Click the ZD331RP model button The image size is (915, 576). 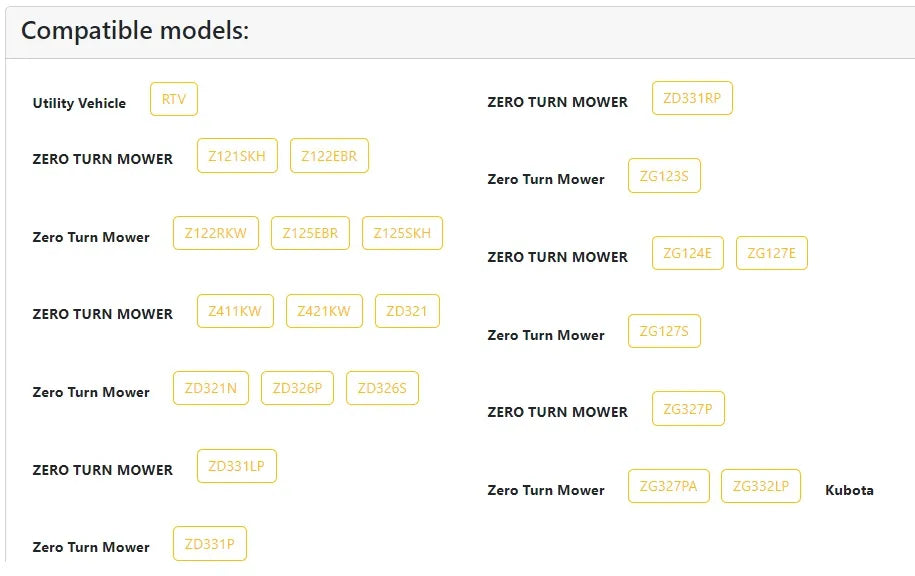tap(692, 98)
